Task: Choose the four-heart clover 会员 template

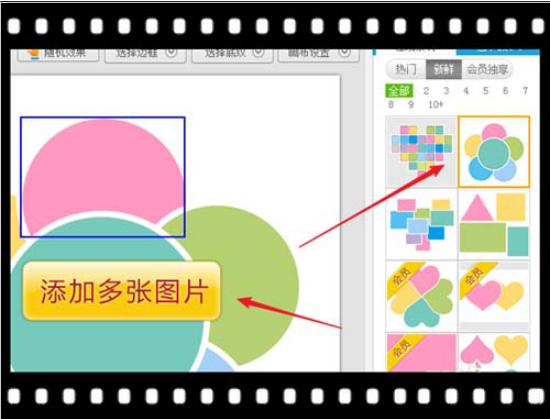Action: coord(421,296)
